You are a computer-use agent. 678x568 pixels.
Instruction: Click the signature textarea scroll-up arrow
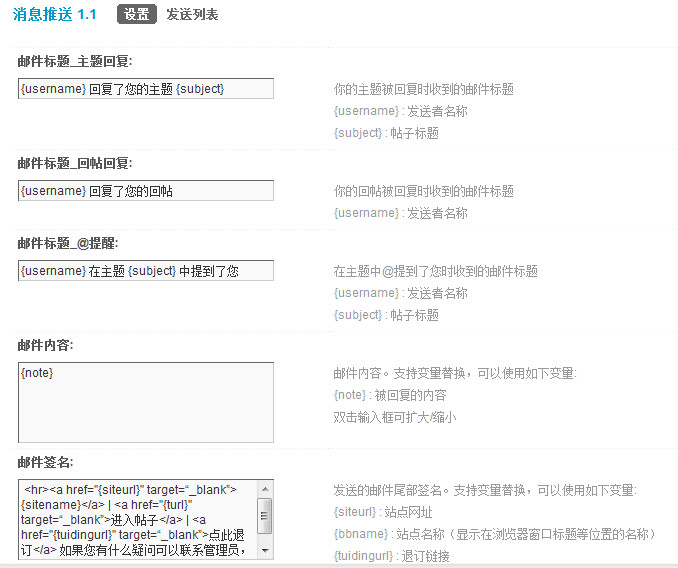265,489
